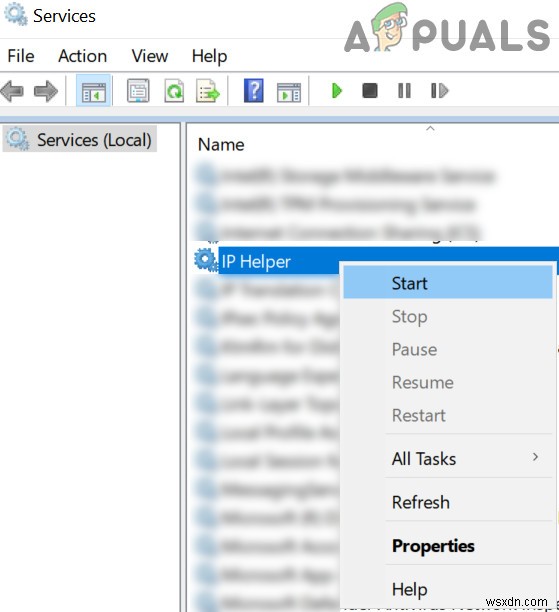Select the IP Helper service row

376,260
